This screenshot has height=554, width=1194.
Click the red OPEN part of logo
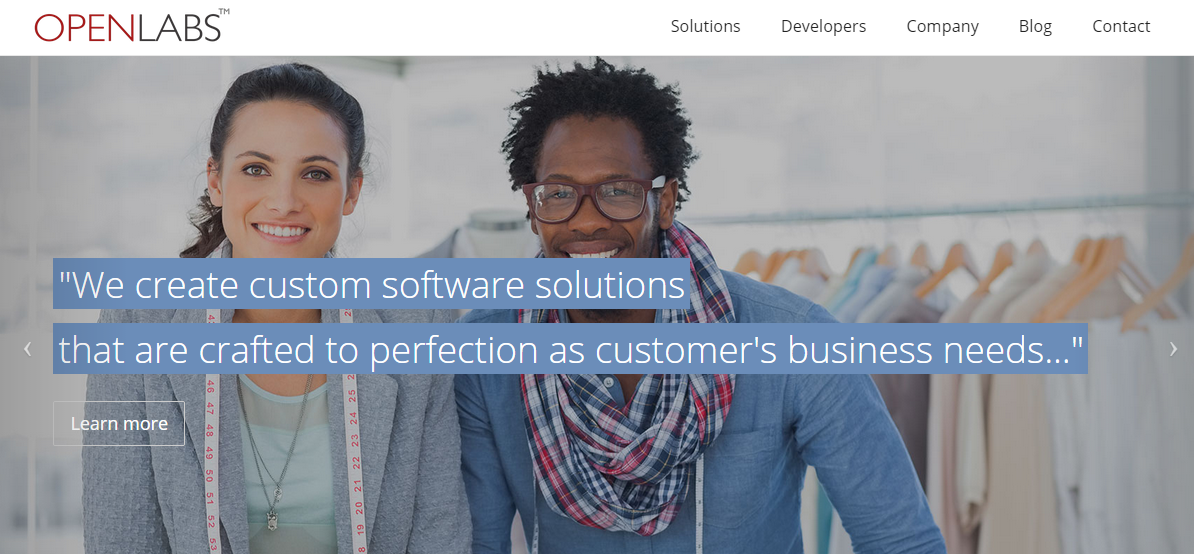84,27
